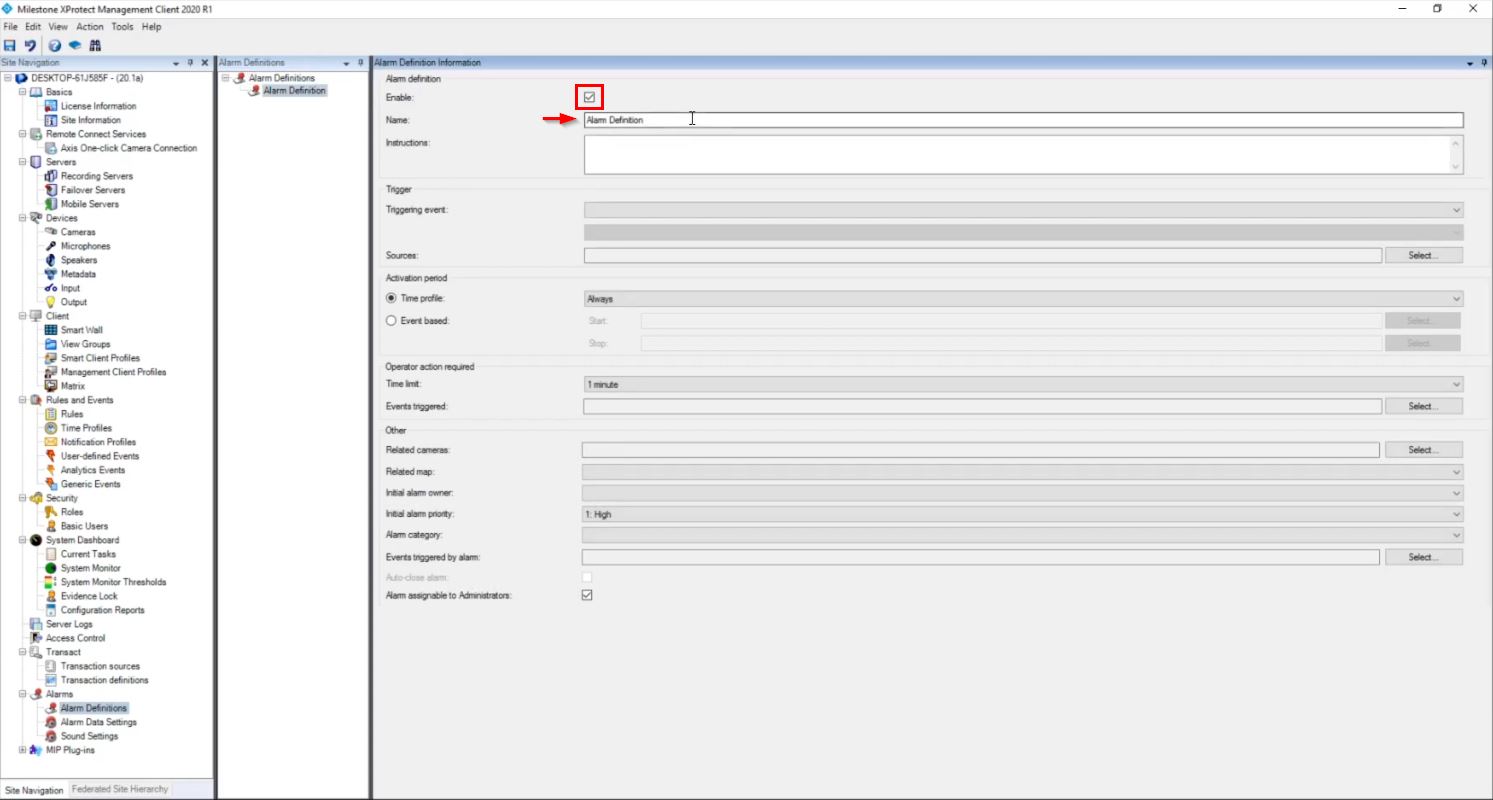1493x800 pixels.
Task: Open the Alarm category dropdown
Action: (1022, 535)
